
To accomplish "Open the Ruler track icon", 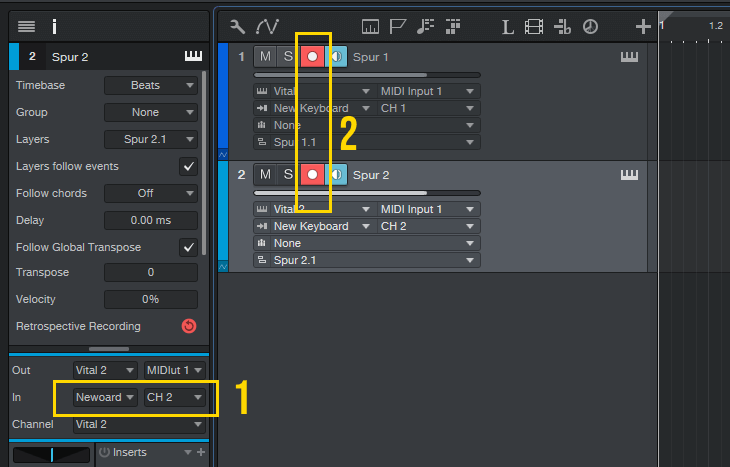I will [x=370, y=27].
